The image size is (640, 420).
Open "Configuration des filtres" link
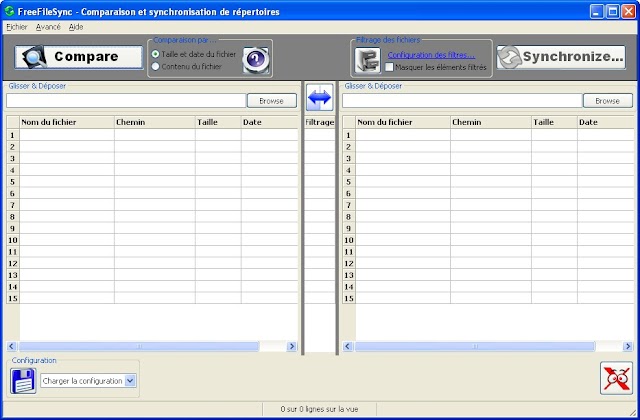[x=431, y=55]
